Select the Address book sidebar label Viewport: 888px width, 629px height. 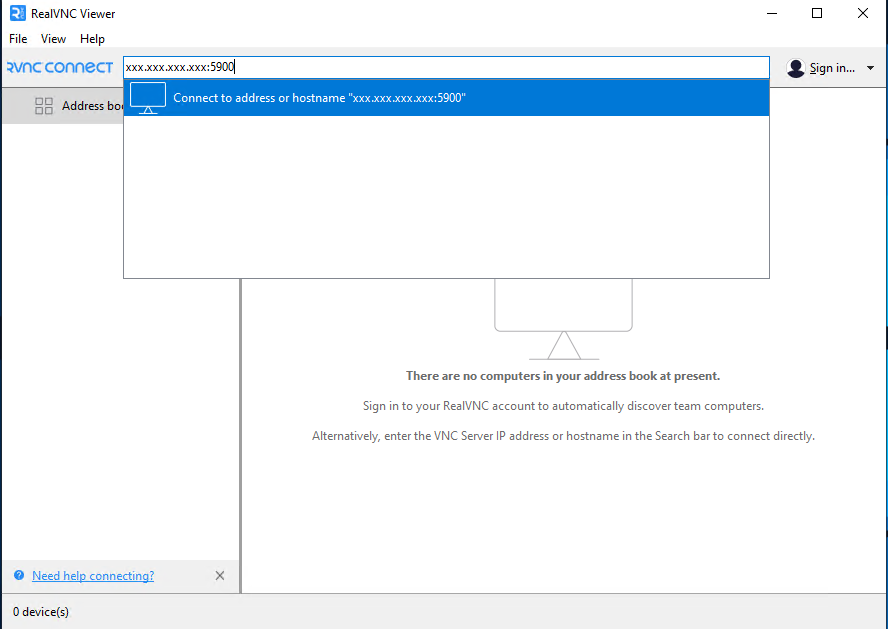pos(92,106)
